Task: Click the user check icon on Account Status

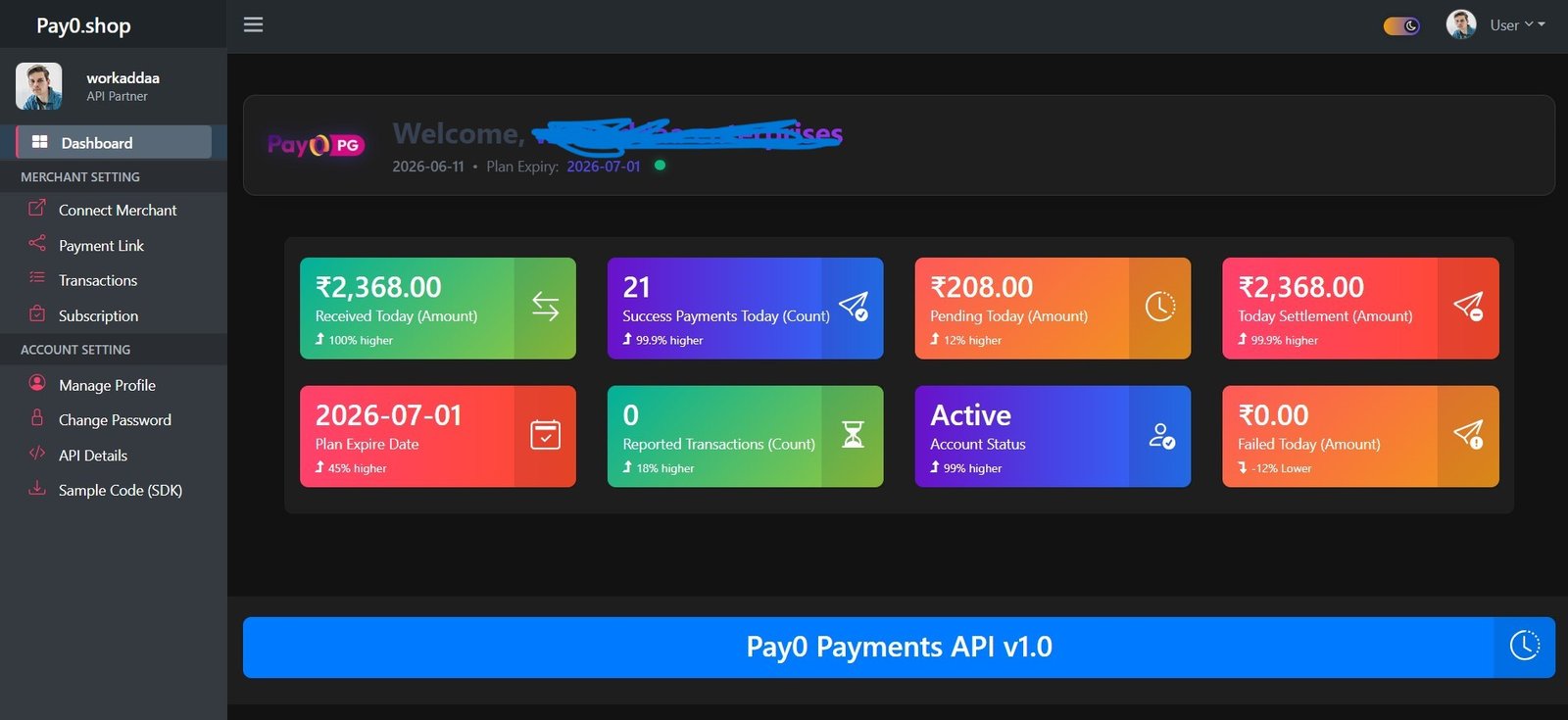Action: click(x=1161, y=436)
